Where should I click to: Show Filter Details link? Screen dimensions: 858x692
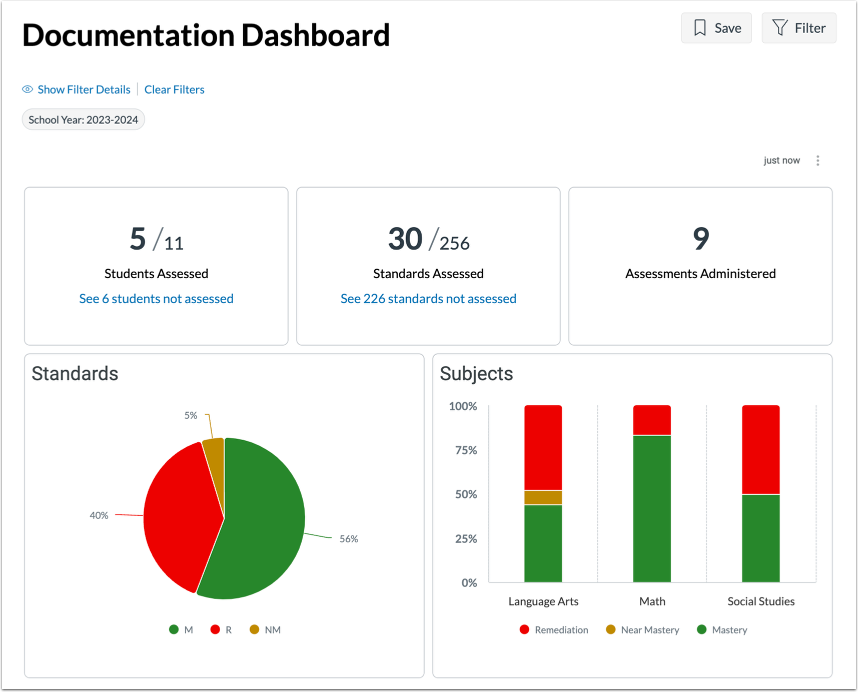[x=84, y=89]
